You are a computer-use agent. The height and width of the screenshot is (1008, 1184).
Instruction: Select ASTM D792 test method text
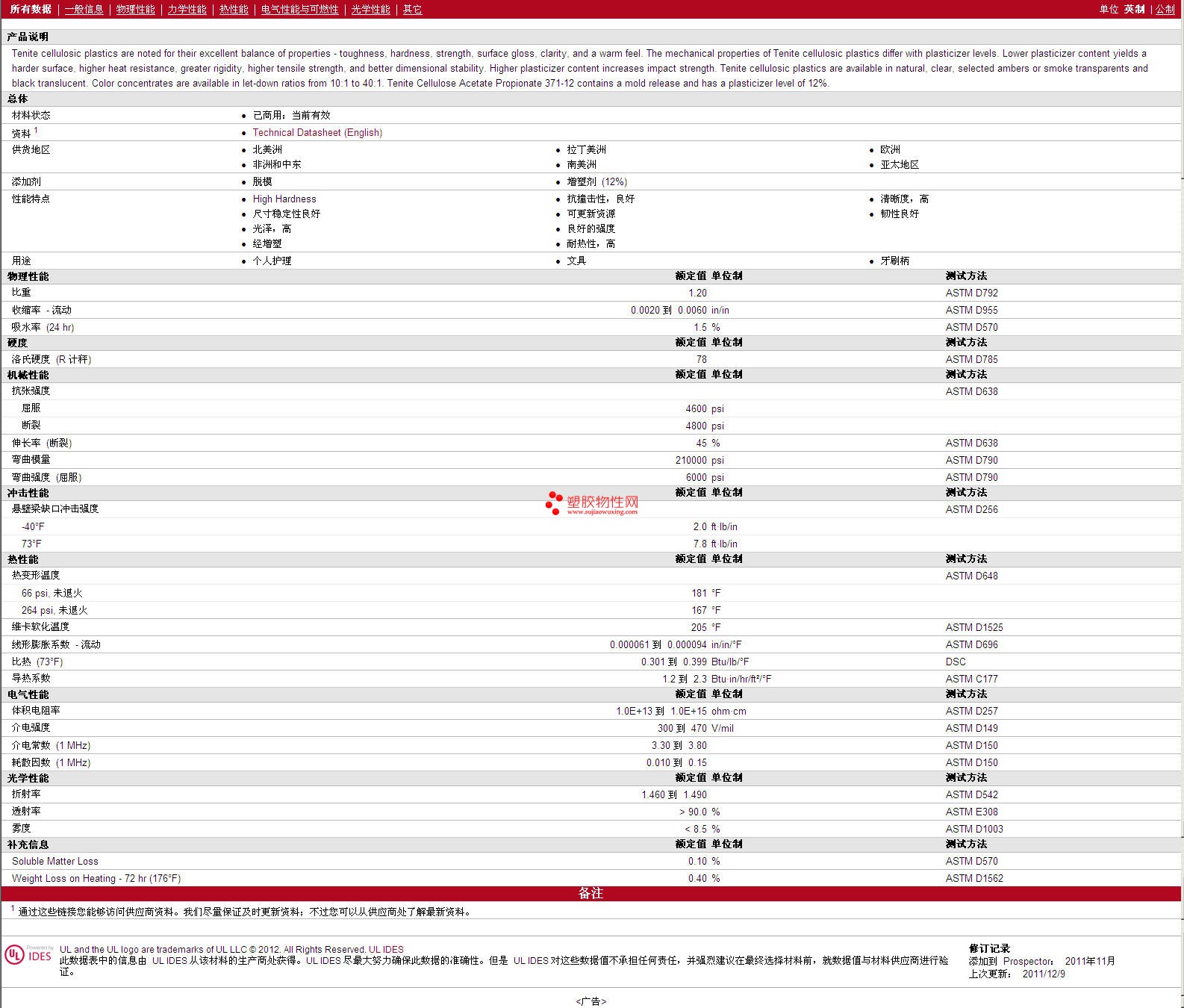(x=971, y=293)
